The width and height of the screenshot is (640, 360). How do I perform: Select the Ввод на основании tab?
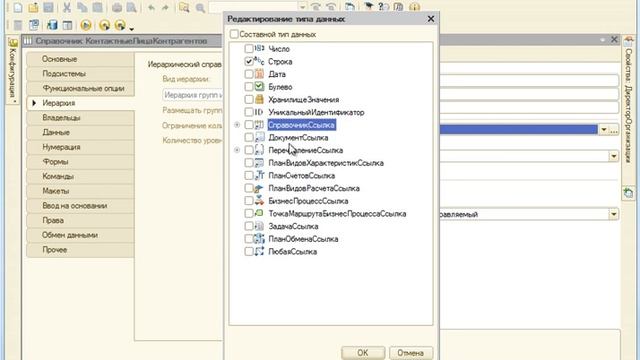click(x=80, y=206)
